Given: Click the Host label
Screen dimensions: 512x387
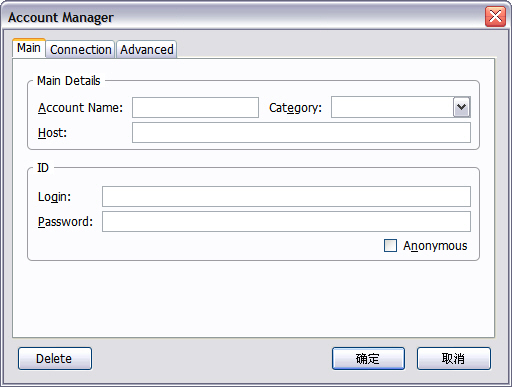Looking at the screenshot, I should tap(52, 133).
